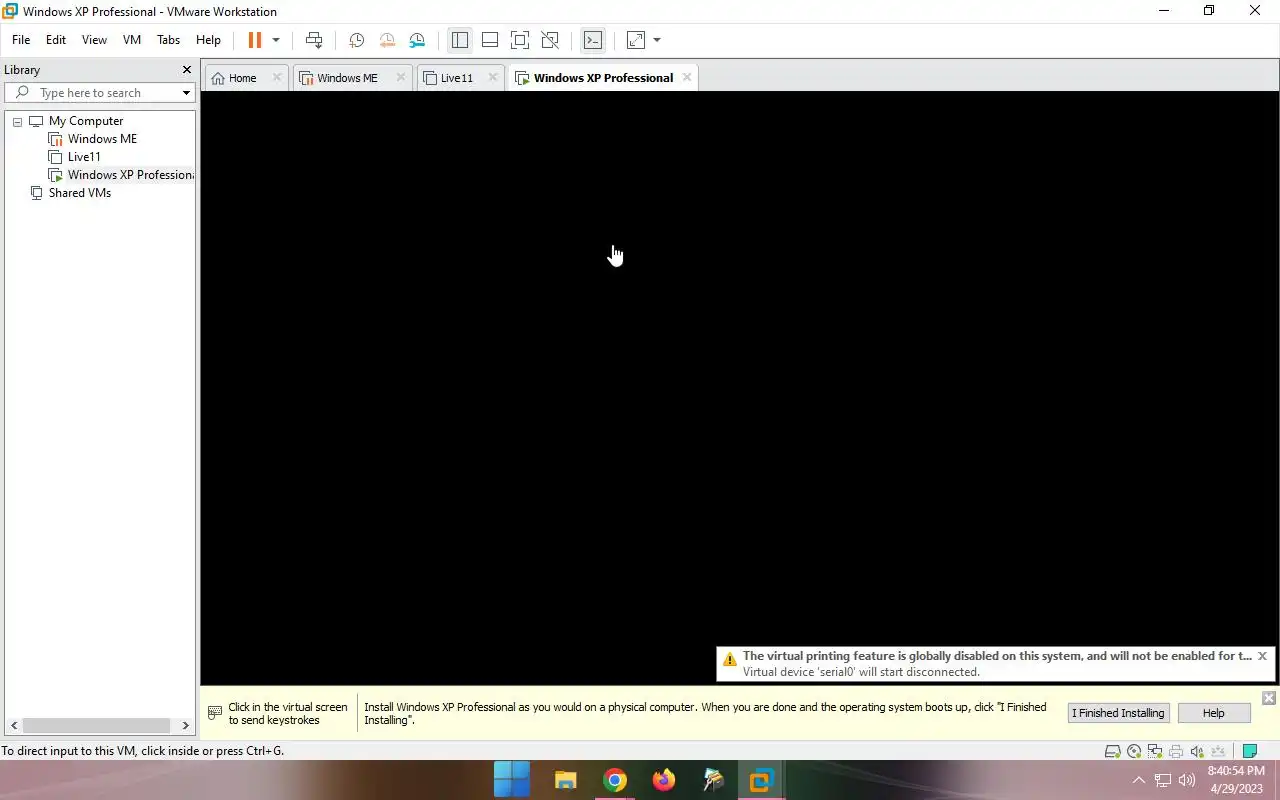This screenshot has width=1280, height=800.
Task: Click the stretch guest display icon
Action: pyautogui.click(x=636, y=40)
